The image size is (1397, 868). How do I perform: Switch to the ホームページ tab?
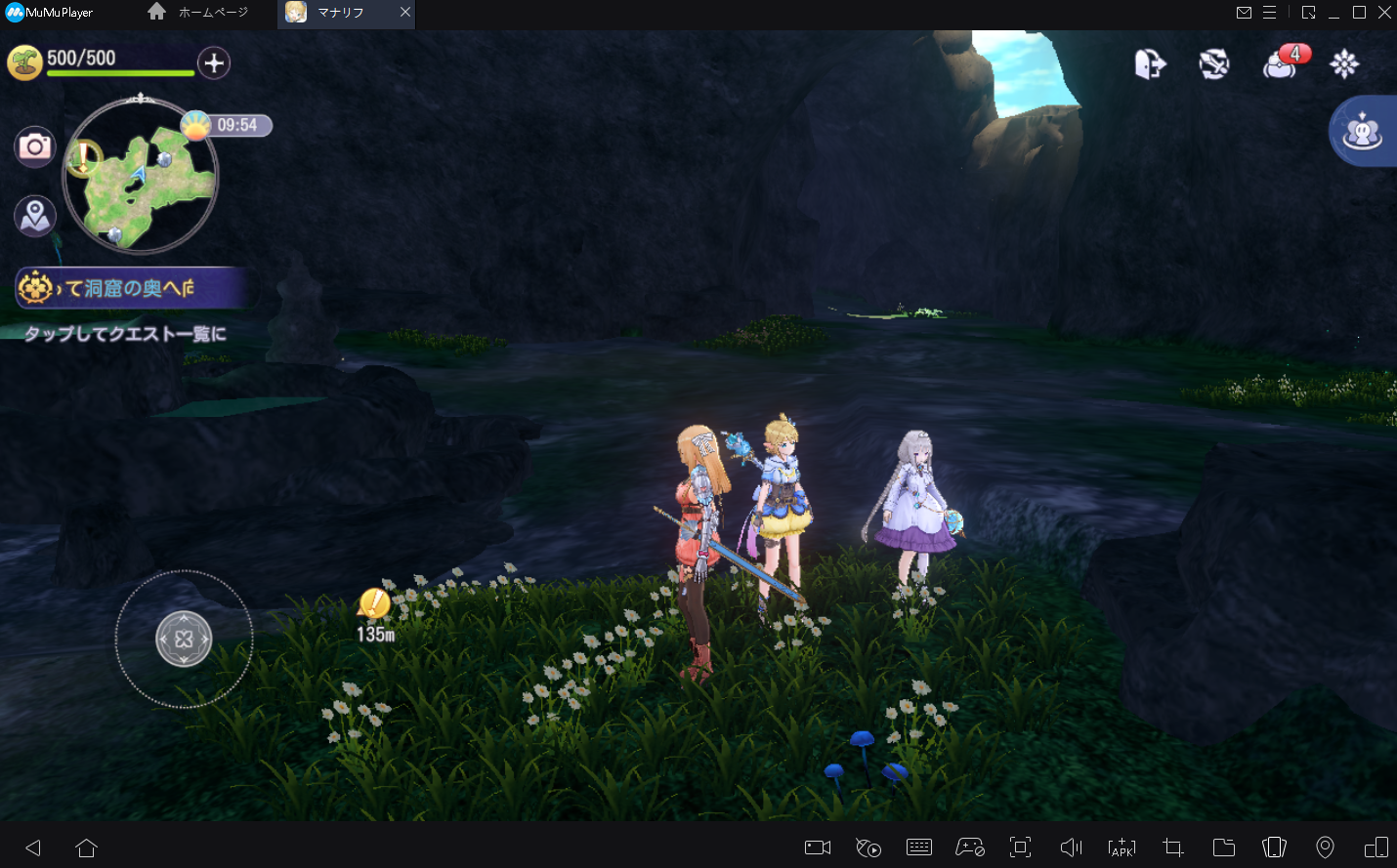point(198,13)
